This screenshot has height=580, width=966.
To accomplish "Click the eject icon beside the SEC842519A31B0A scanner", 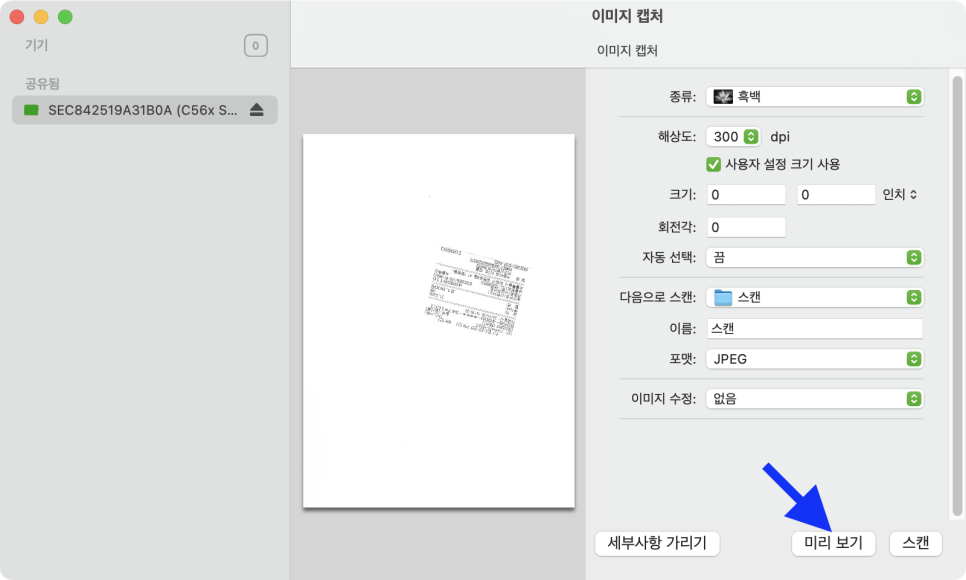I will click(256, 110).
